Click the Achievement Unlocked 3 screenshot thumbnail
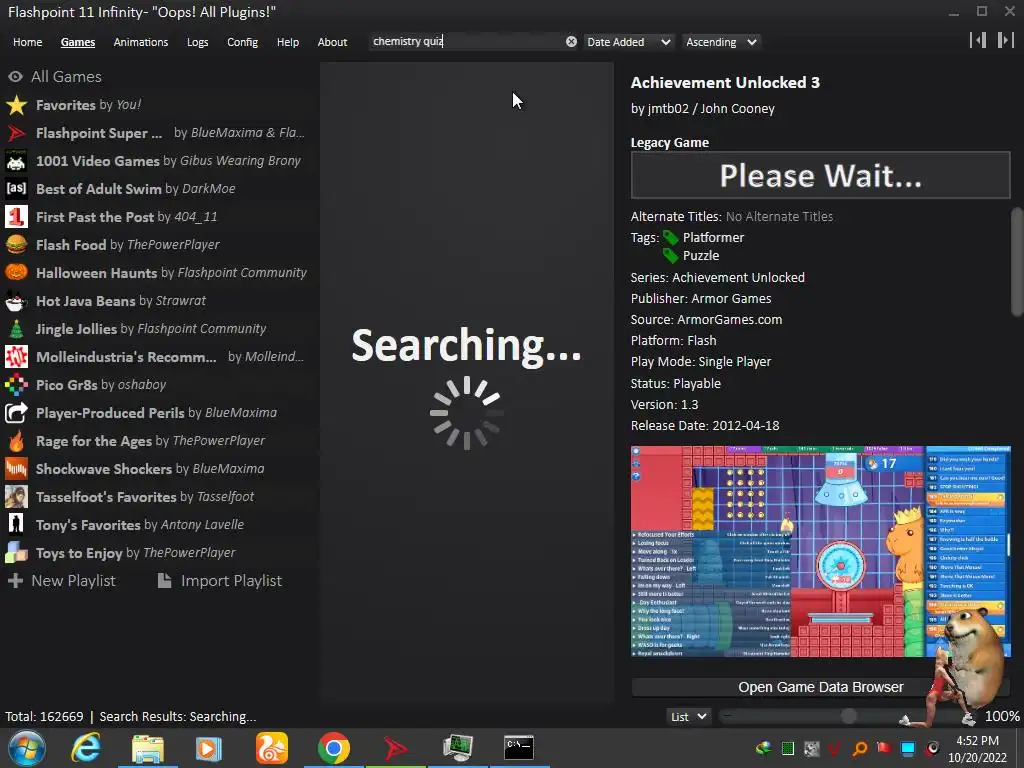Image resolution: width=1024 pixels, height=768 pixels. pyautogui.click(x=820, y=551)
